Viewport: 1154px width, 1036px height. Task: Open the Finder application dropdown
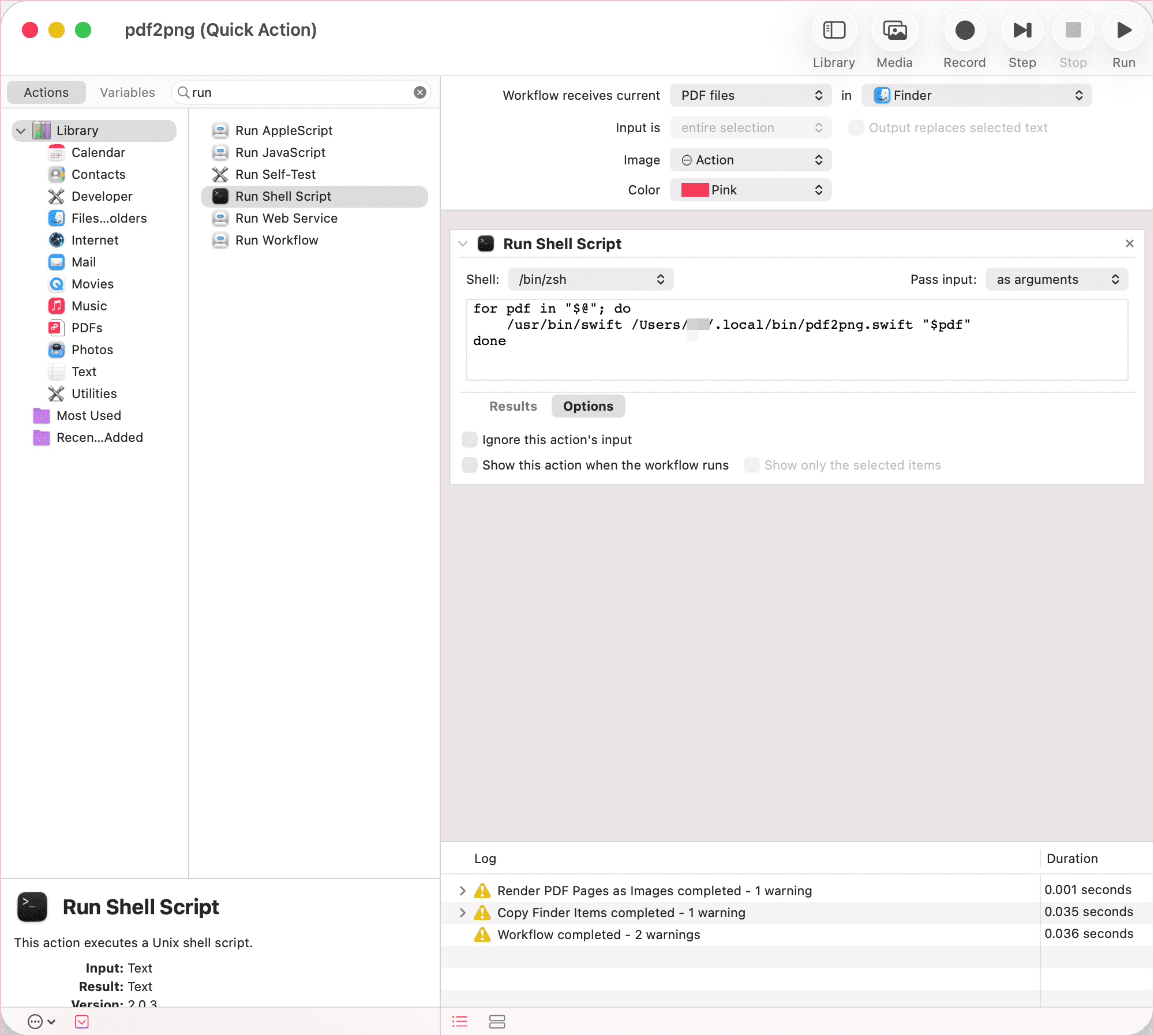[976, 95]
